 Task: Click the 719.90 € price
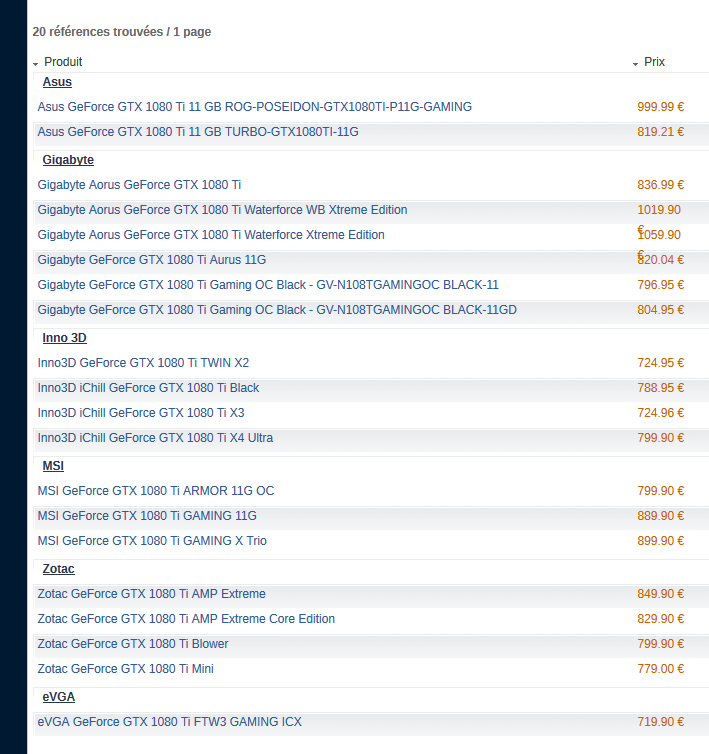[660, 721]
